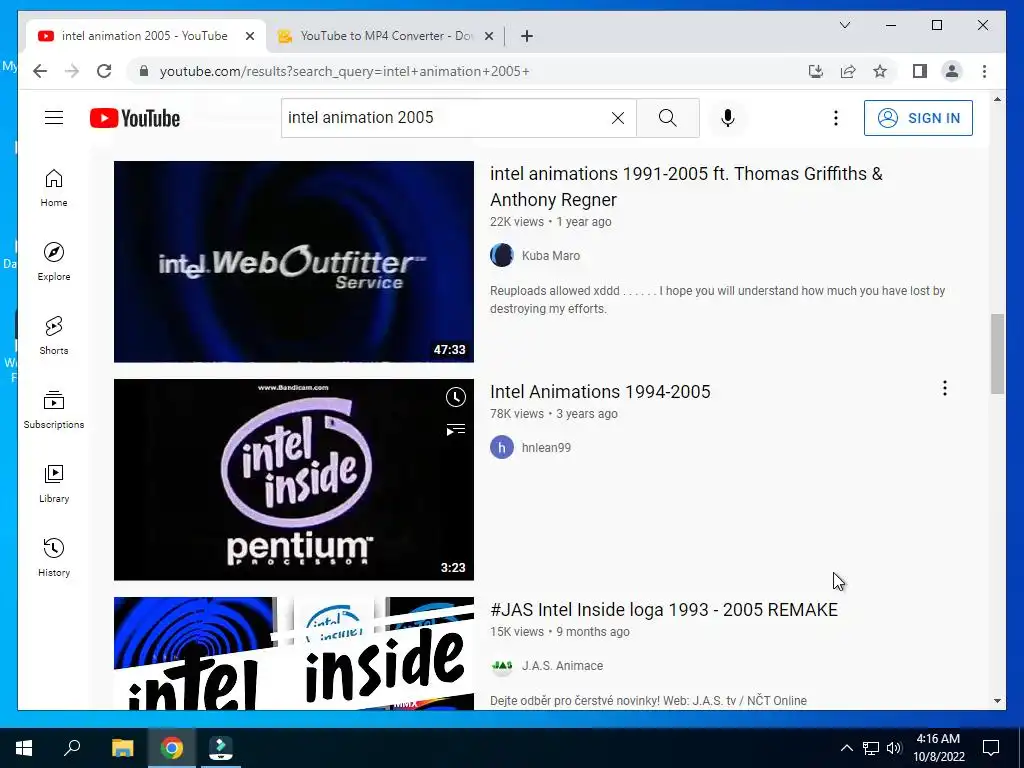Visit hnlean99 channel name link
This screenshot has height=768, width=1024.
(546, 447)
